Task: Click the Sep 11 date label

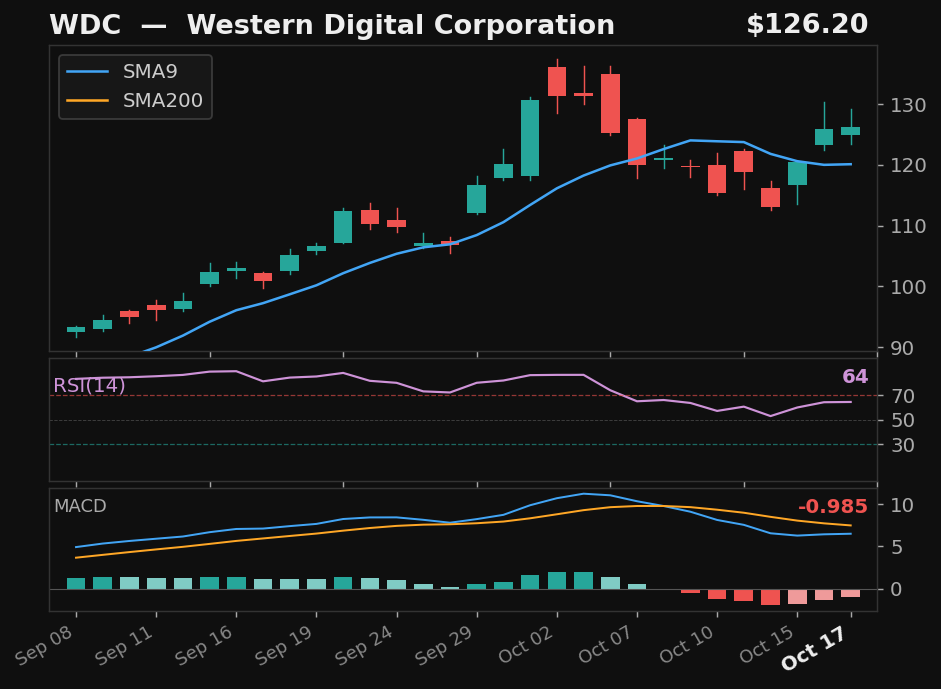Action: click(124, 645)
